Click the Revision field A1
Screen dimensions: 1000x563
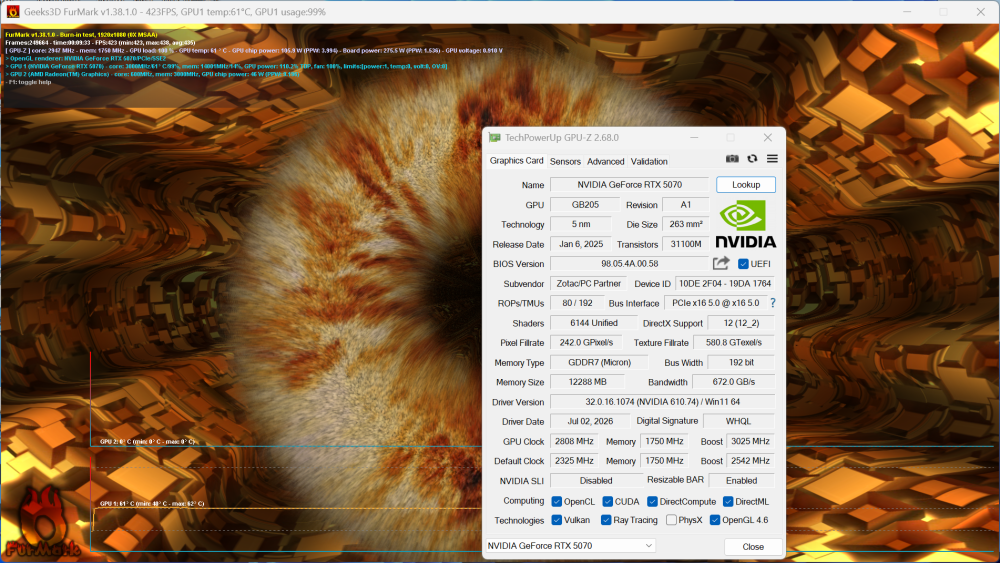pos(686,205)
